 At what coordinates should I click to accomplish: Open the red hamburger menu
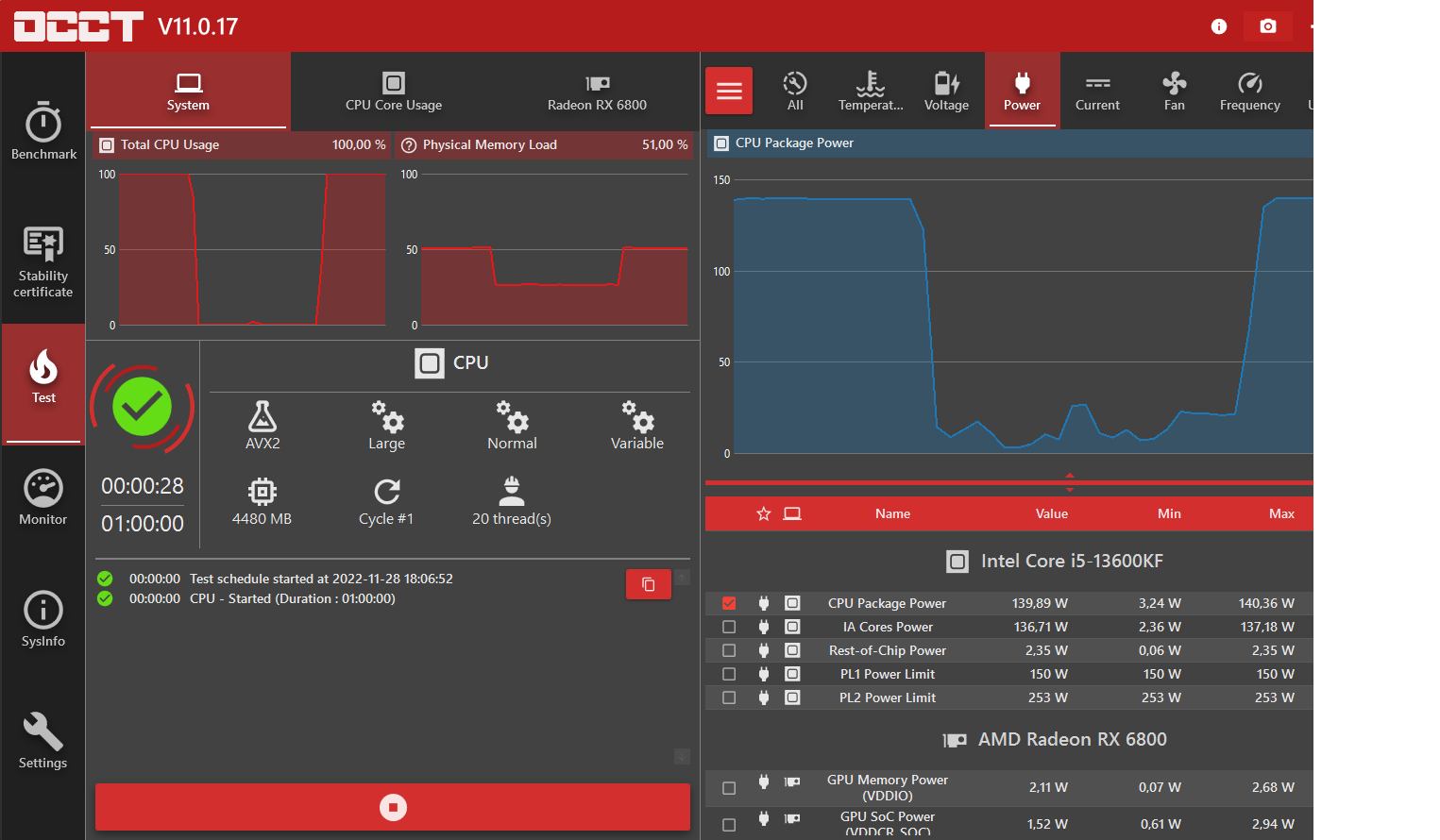pos(729,91)
